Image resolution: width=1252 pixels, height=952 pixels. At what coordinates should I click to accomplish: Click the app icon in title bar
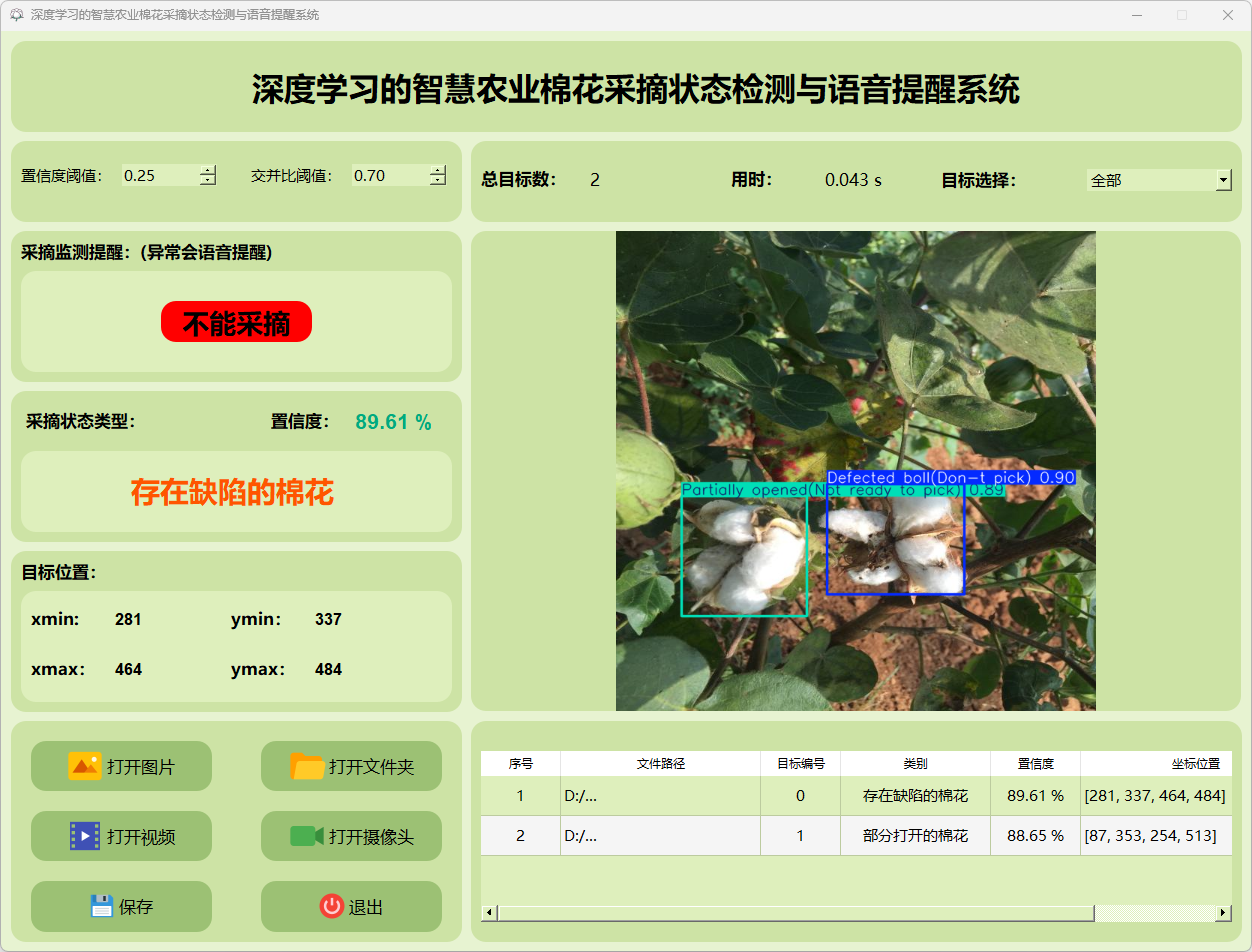tap(16, 15)
